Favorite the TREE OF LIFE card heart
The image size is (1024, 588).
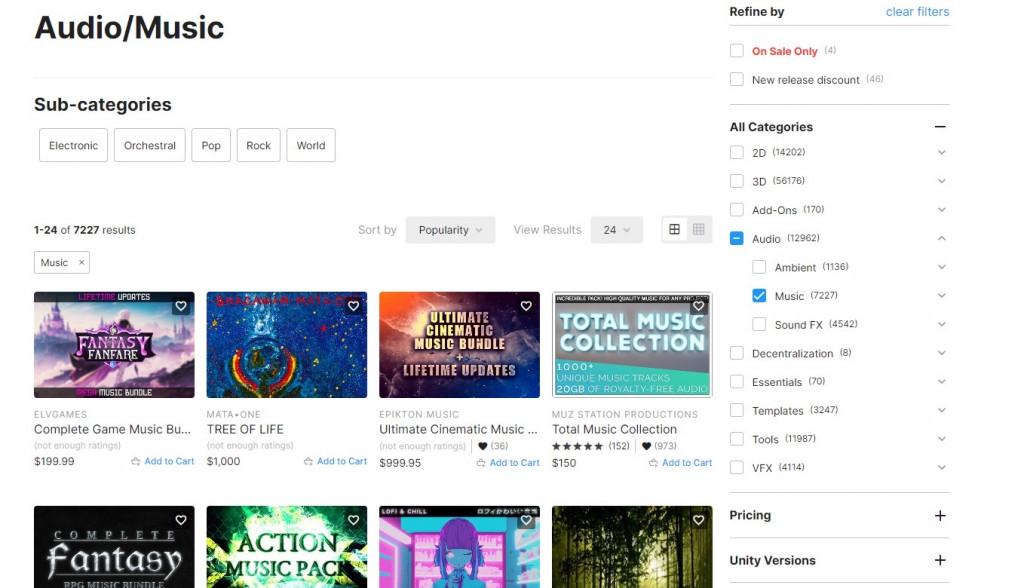pos(353,306)
